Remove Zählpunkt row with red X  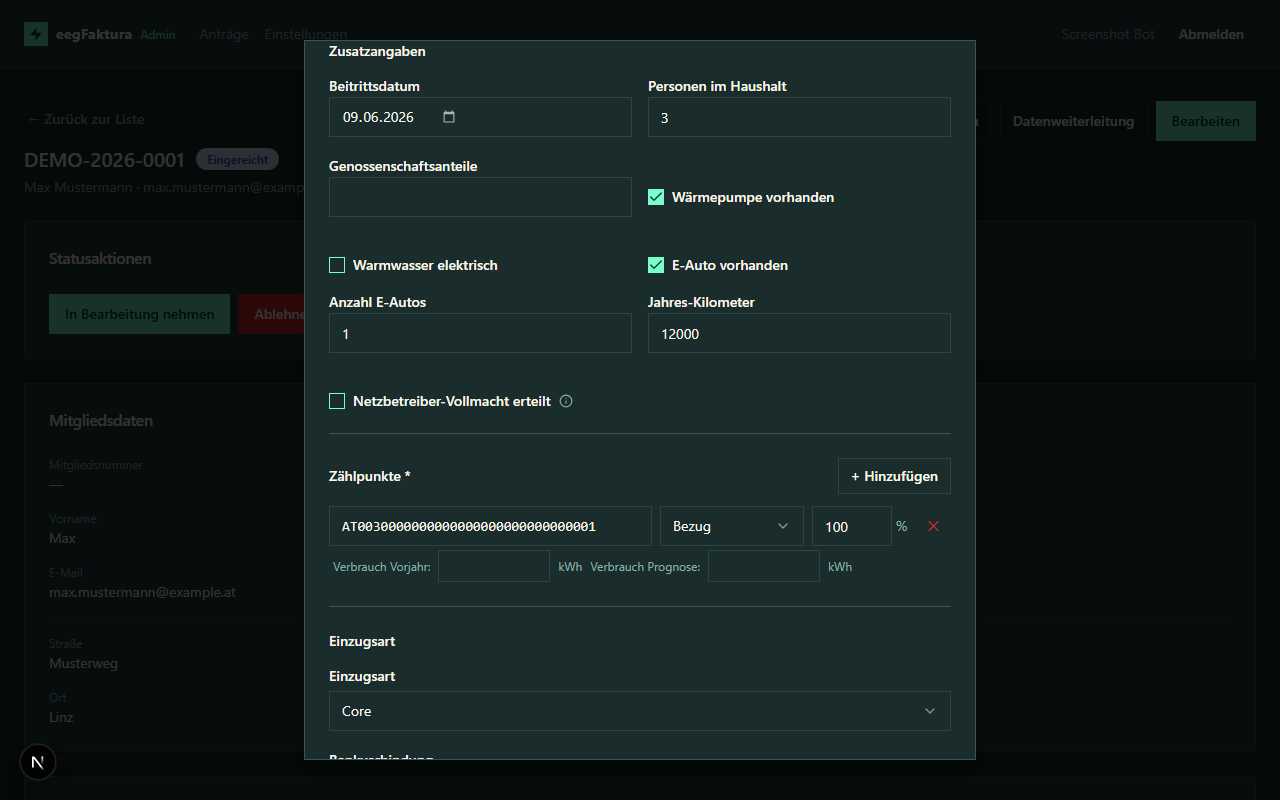click(934, 526)
